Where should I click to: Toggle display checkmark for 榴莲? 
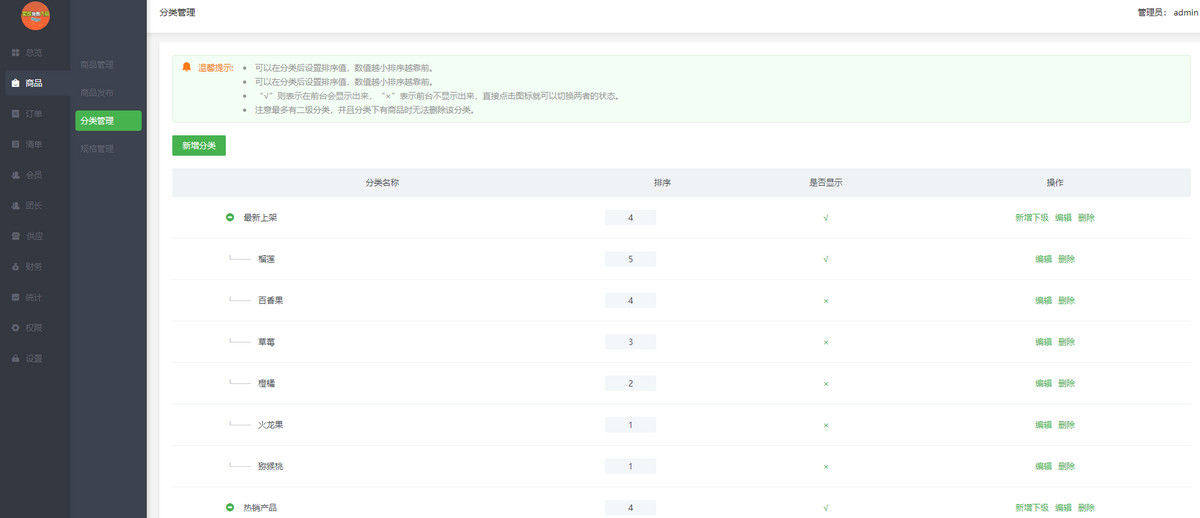(x=825, y=259)
